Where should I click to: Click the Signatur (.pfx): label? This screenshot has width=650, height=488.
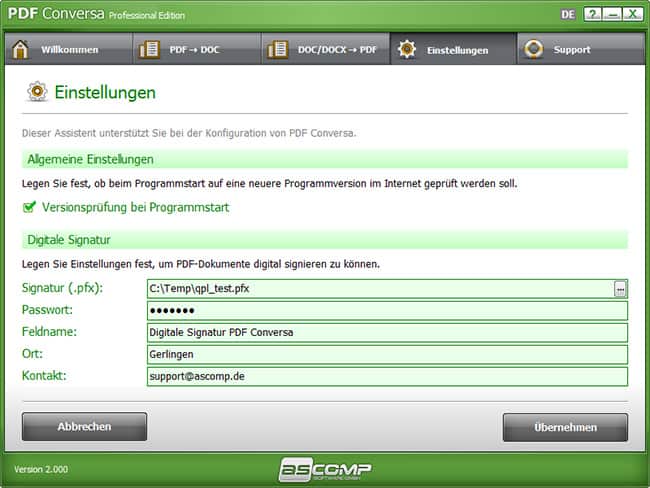point(62,288)
